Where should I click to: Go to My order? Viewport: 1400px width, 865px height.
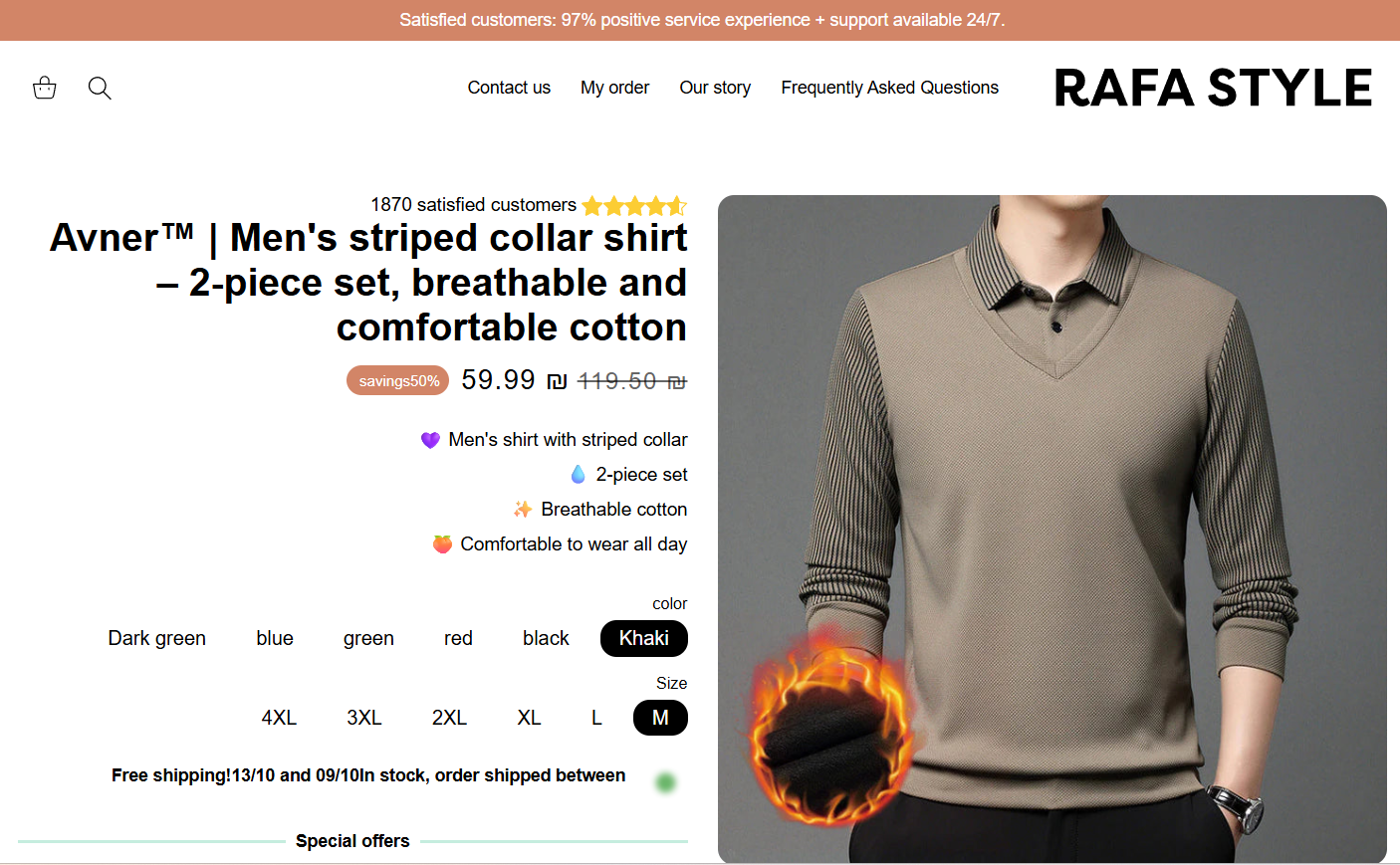[614, 88]
